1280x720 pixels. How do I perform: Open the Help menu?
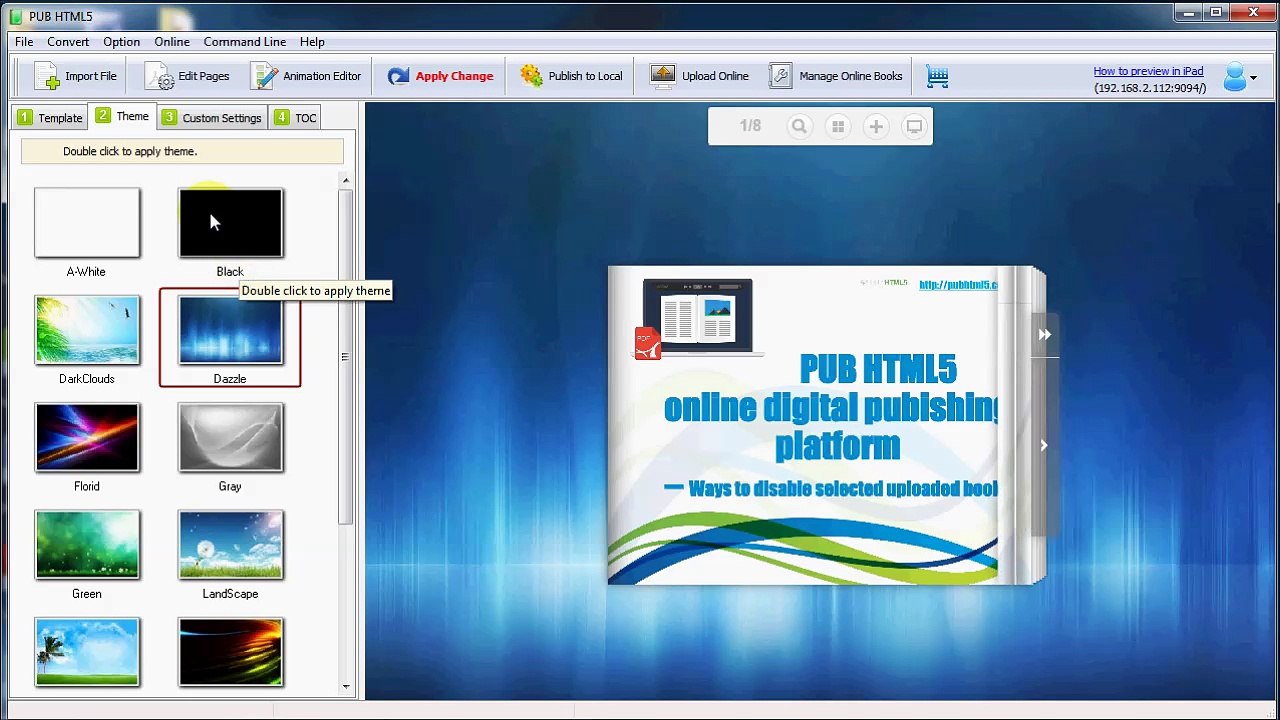(x=312, y=42)
